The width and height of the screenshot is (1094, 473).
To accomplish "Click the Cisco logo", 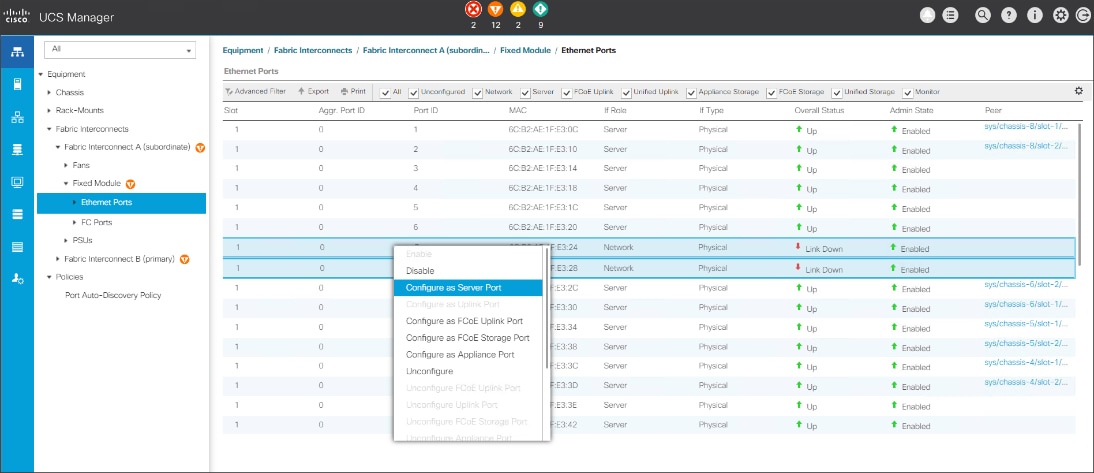I will tap(15, 17).
